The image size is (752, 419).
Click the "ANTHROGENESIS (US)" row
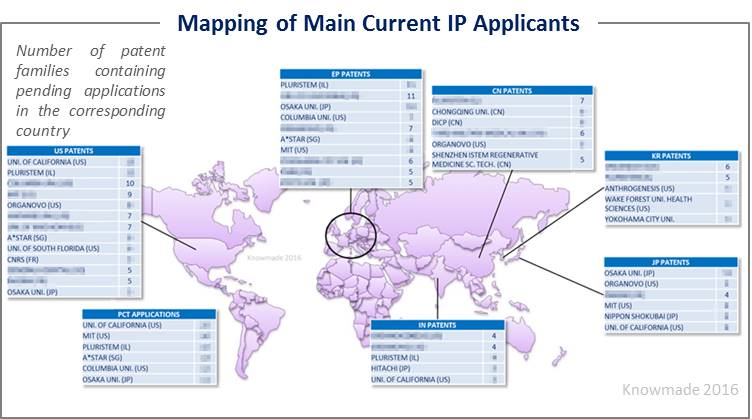[x=671, y=188]
